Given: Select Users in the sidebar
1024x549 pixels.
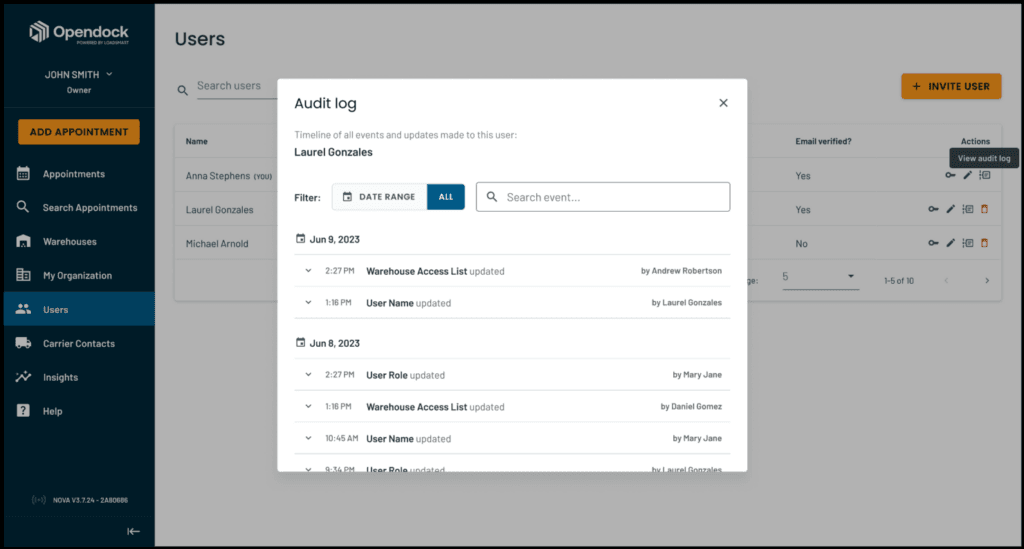Looking at the screenshot, I should click(78, 309).
